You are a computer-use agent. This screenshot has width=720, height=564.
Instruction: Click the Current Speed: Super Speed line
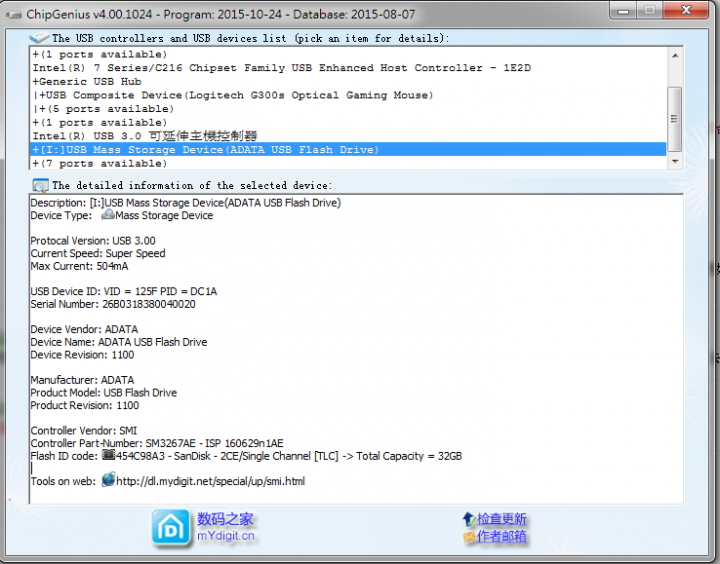pyautogui.click(x=98, y=253)
